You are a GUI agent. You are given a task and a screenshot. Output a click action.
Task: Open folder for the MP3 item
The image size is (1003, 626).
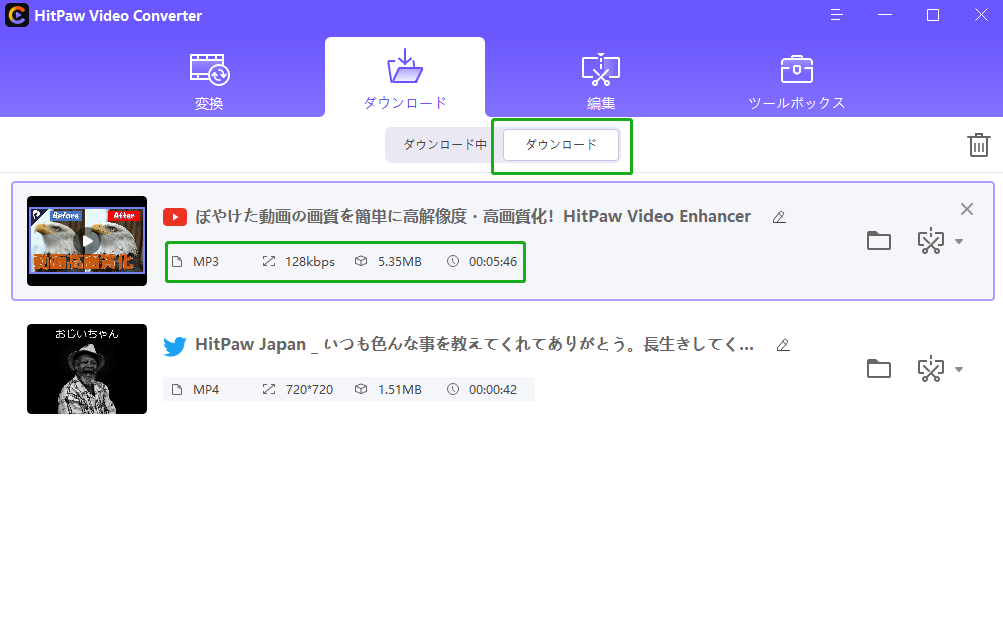(x=879, y=241)
